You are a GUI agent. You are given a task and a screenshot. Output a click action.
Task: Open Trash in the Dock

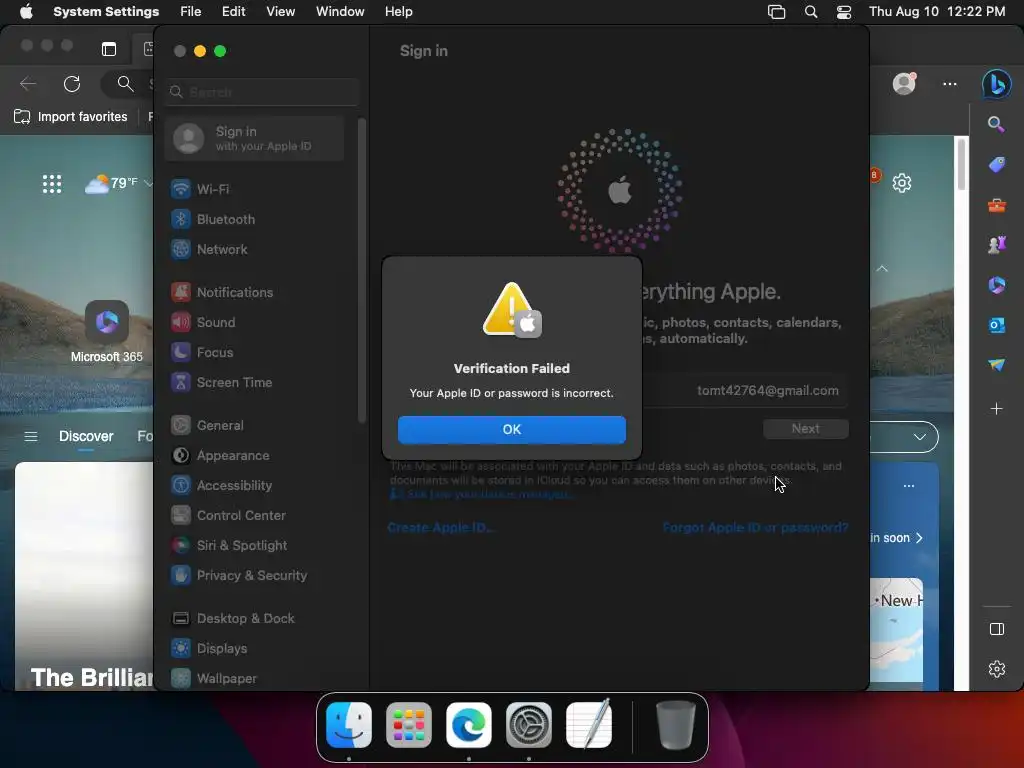[x=676, y=725]
